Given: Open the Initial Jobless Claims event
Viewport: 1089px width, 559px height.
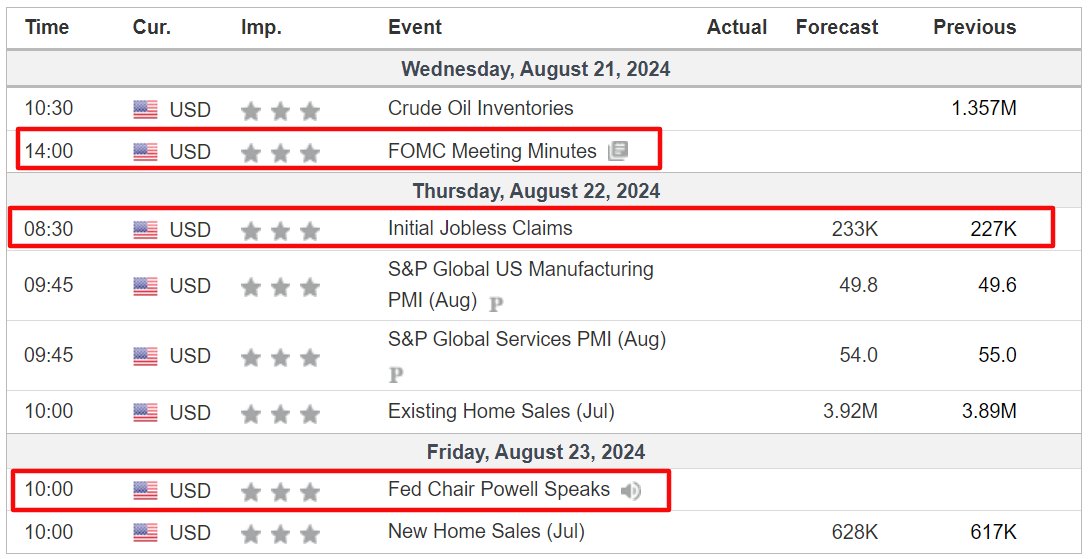Looking at the screenshot, I should tap(480, 228).
